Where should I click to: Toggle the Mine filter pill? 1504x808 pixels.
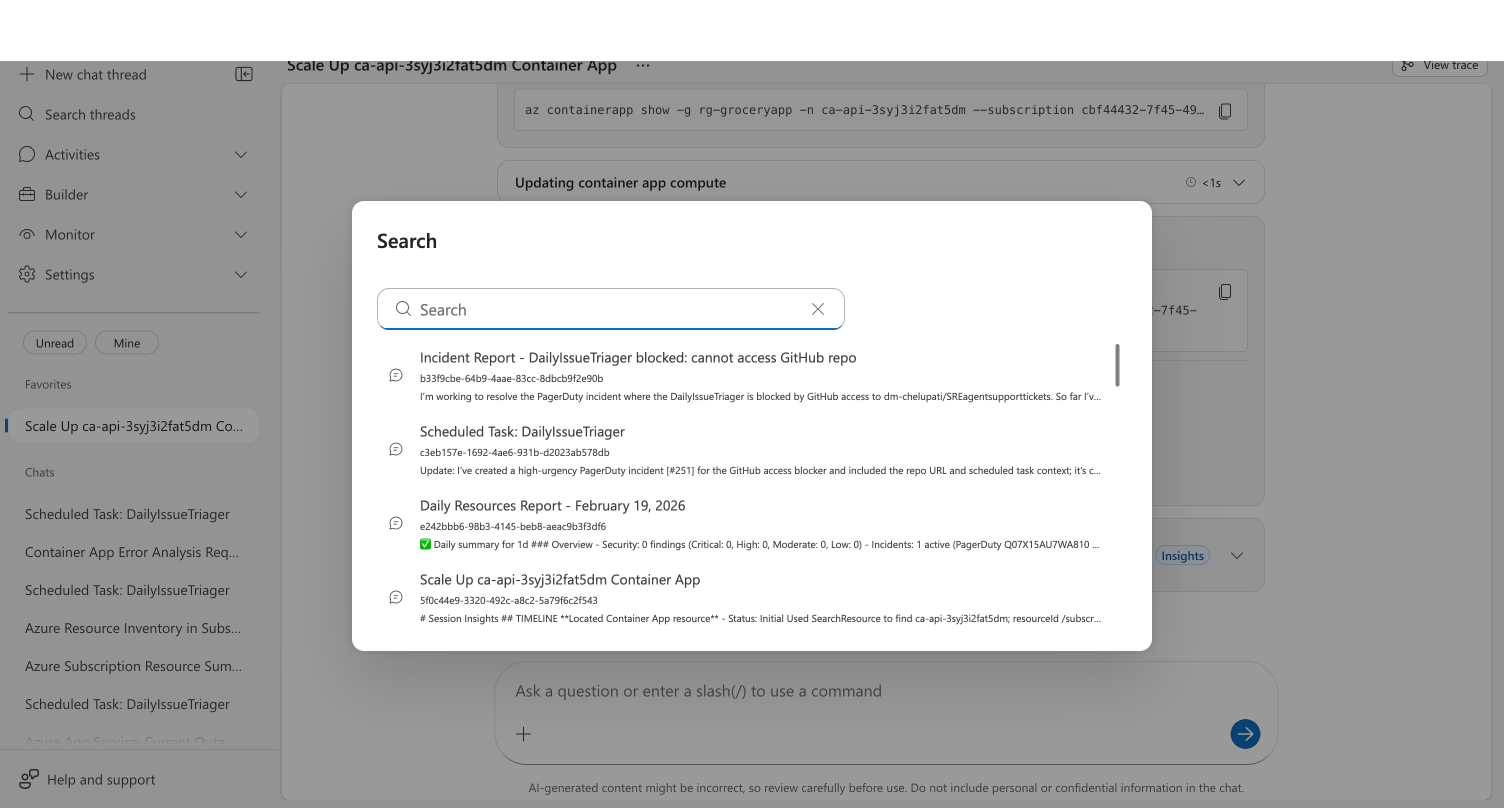click(127, 343)
